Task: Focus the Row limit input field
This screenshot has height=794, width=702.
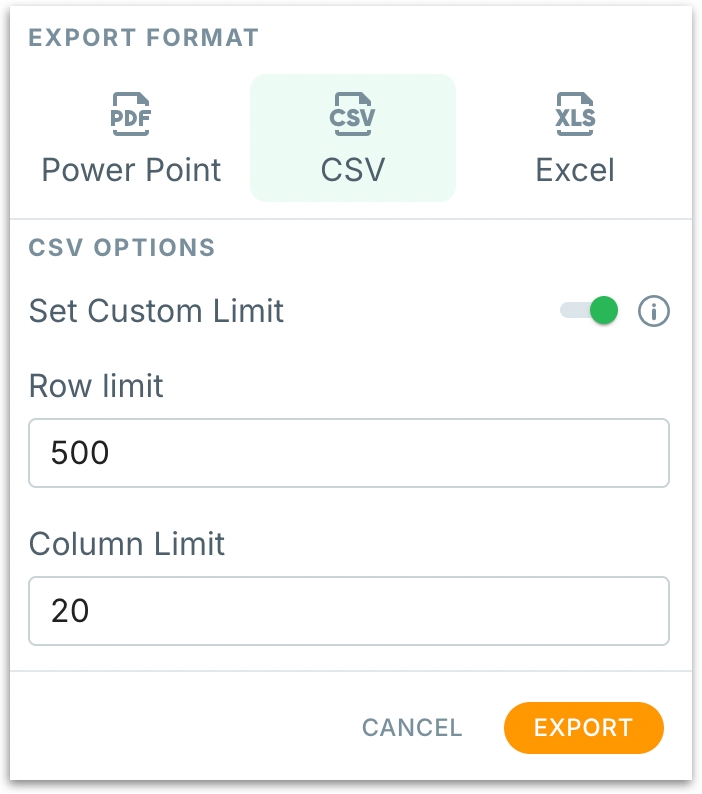Action: coord(348,453)
